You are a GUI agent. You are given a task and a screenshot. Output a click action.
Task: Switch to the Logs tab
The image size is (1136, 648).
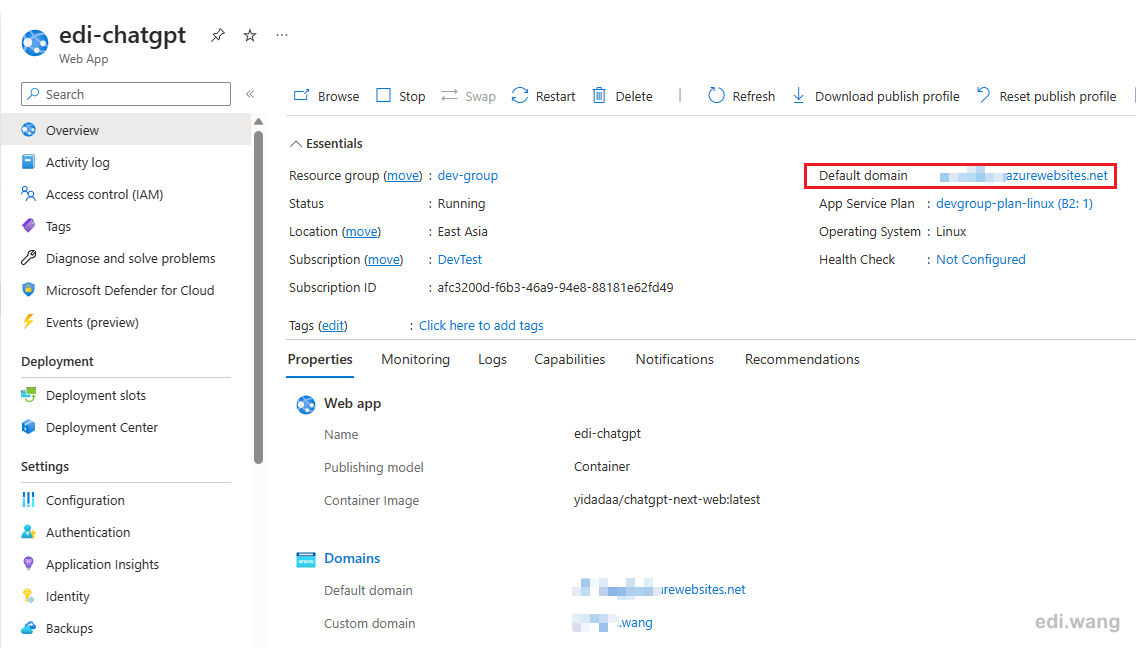[x=492, y=360]
